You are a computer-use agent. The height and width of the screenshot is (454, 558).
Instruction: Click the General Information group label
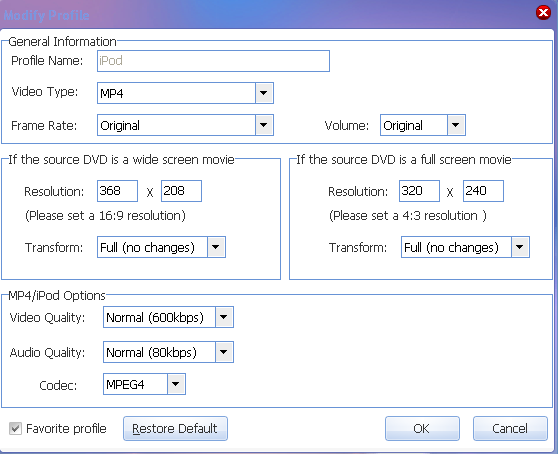pos(62,42)
